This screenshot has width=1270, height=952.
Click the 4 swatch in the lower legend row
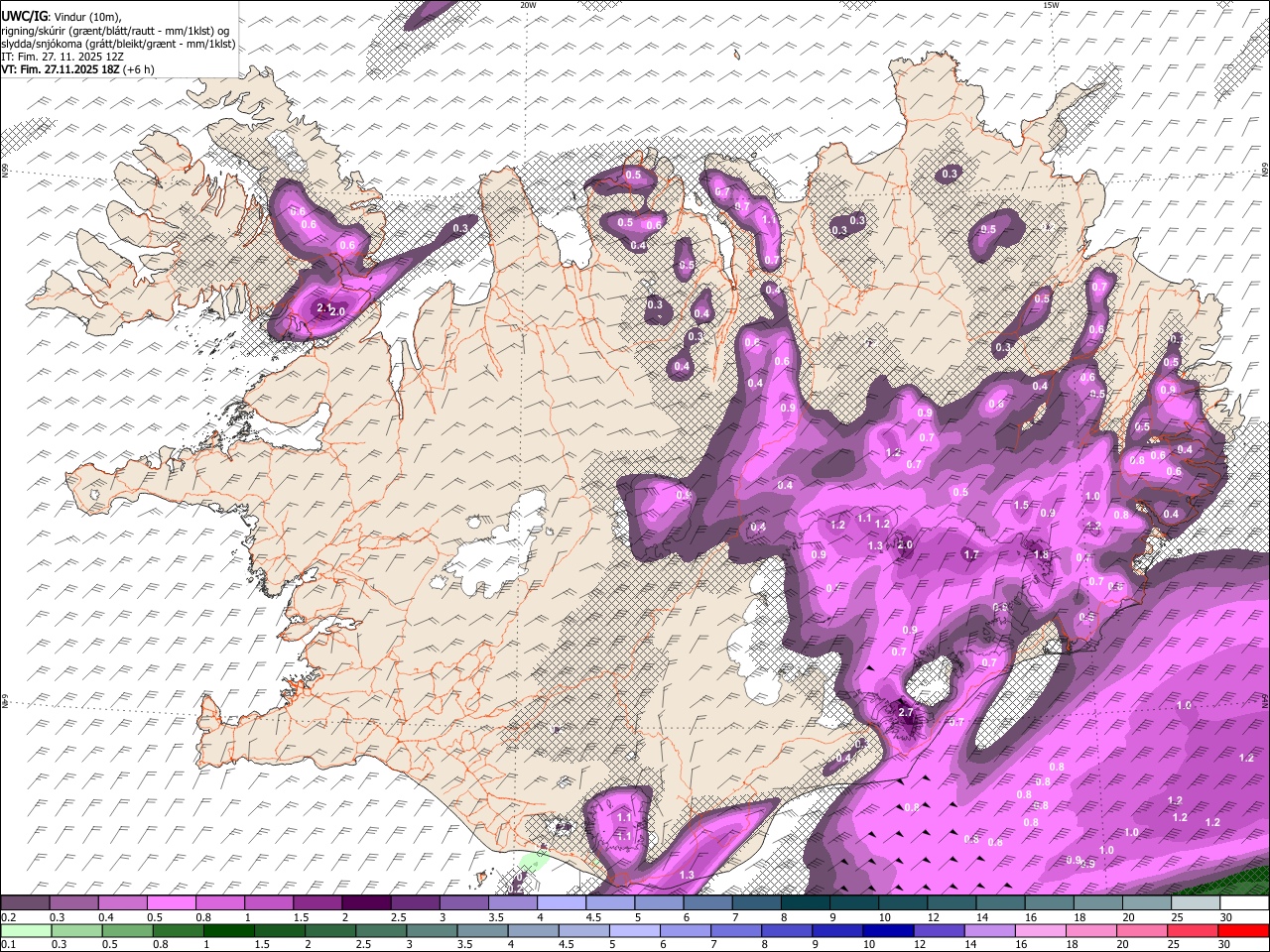click(533, 931)
